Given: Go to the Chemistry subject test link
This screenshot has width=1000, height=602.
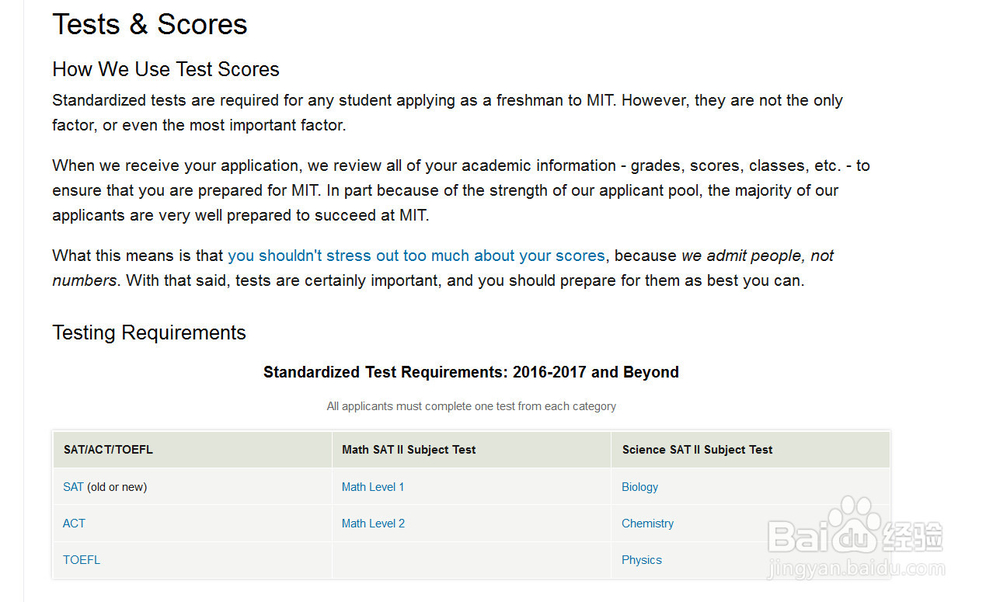Looking at the screenshot, I should pos(647,523).
